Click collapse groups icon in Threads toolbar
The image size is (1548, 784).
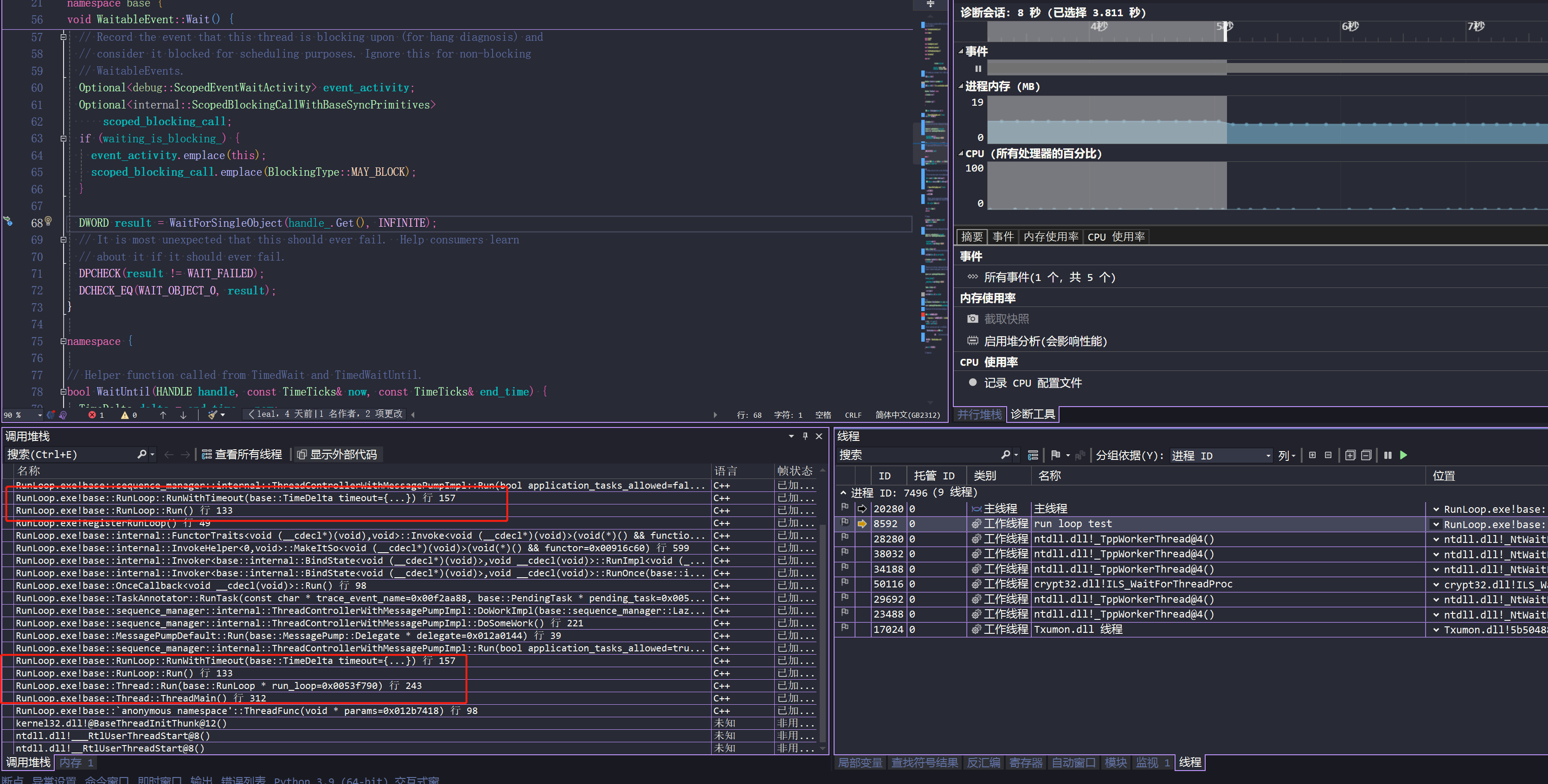point(1328,455)
